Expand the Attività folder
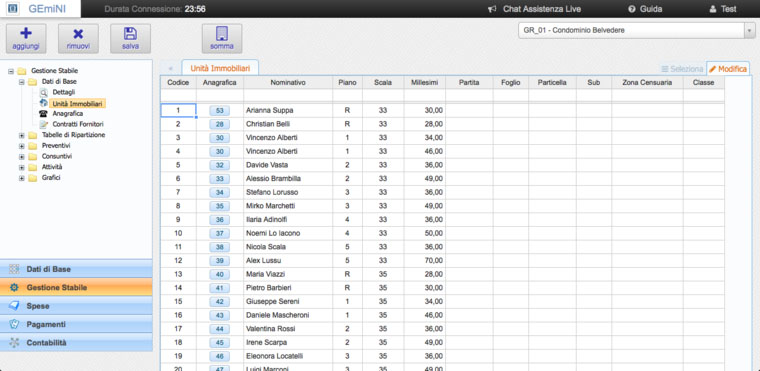This screenshot has height=371, width=760. click(x=21, y=167)
